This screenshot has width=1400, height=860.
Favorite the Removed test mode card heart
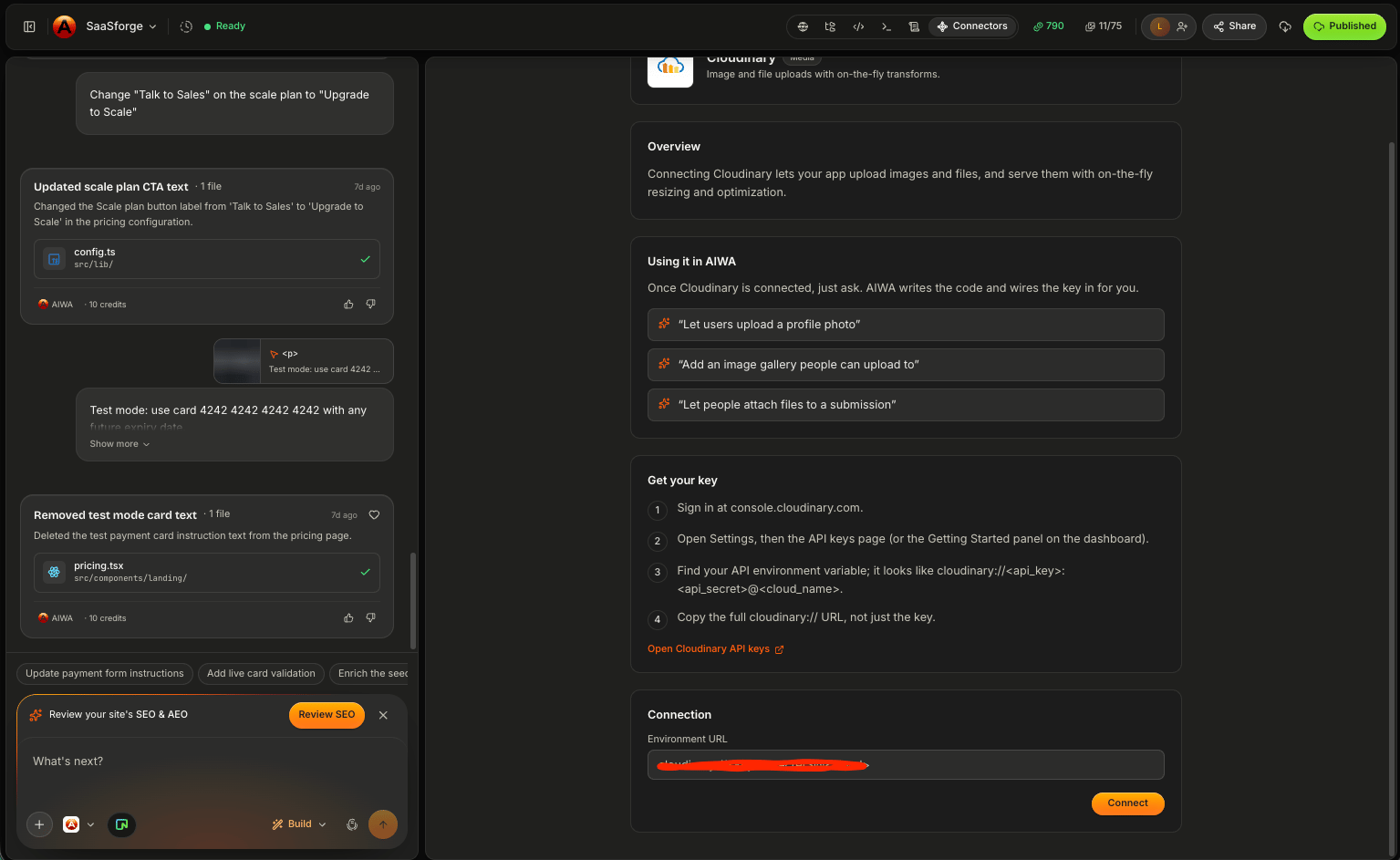coord(374,515)
